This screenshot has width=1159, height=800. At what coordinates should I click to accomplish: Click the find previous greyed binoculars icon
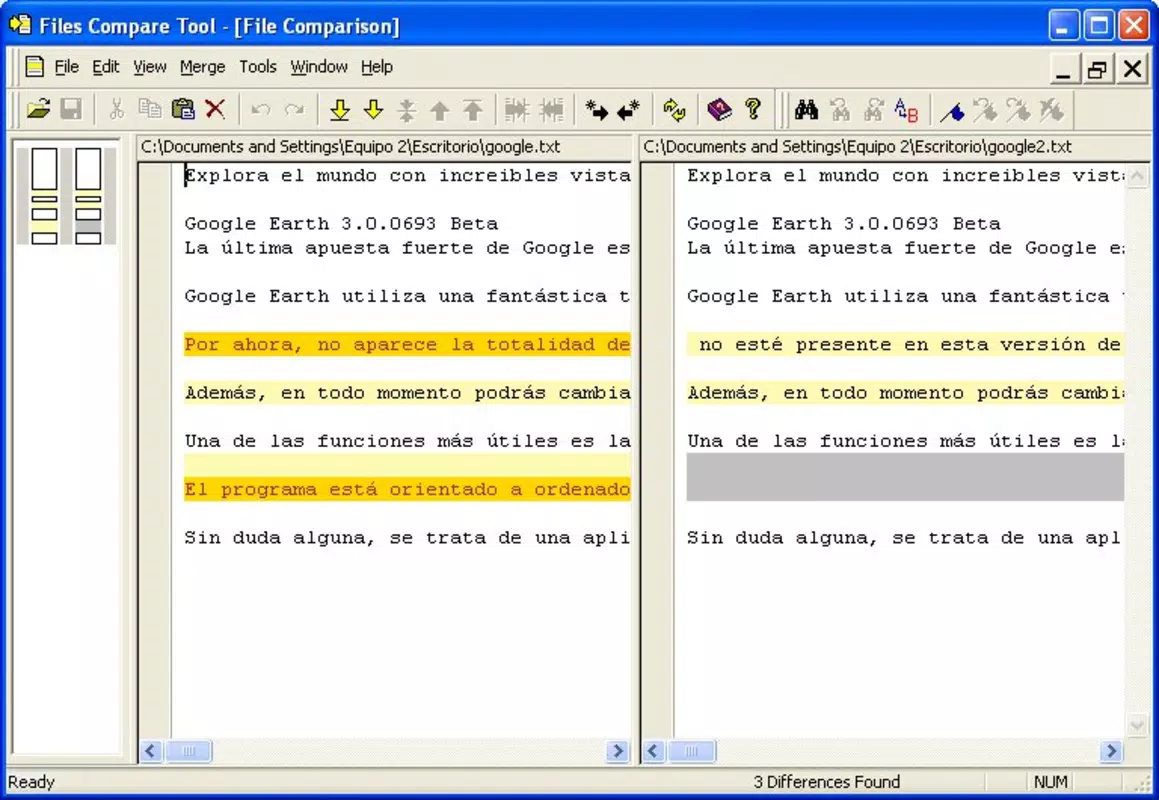coord(840,110)
